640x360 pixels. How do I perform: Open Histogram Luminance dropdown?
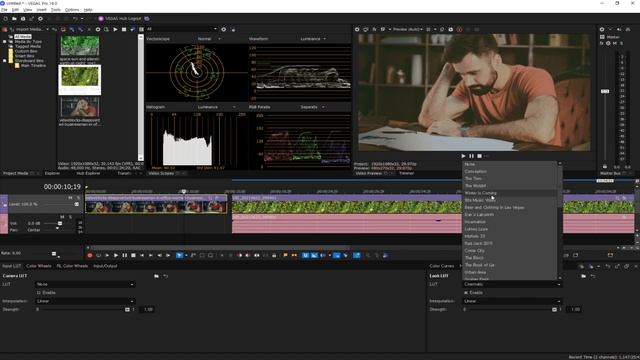tap(216, 107)
